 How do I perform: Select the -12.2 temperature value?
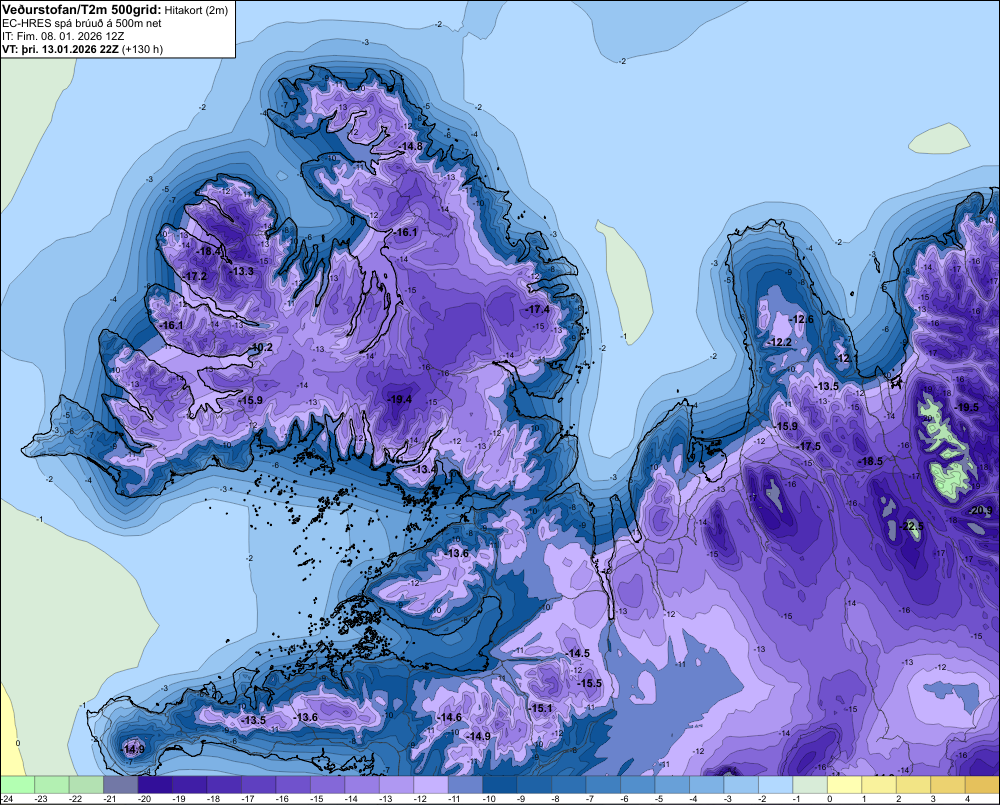coord(779,343)
